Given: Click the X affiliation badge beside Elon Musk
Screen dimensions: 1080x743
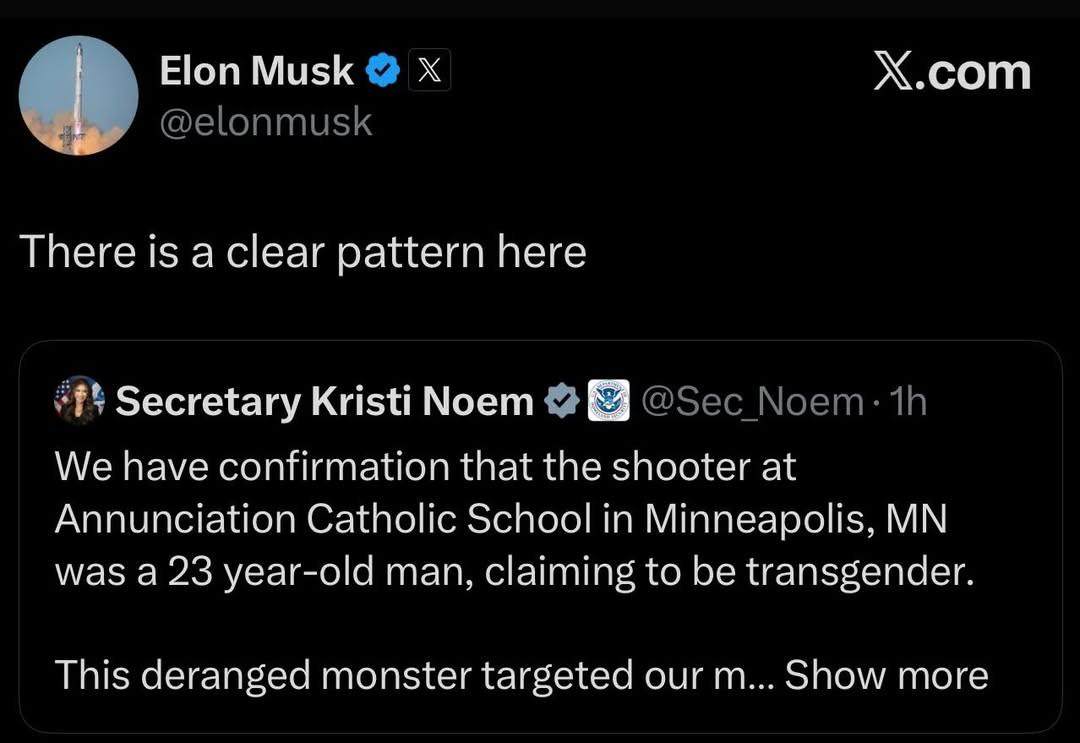Looking at the screenshot, I should [x=429, y=70].
